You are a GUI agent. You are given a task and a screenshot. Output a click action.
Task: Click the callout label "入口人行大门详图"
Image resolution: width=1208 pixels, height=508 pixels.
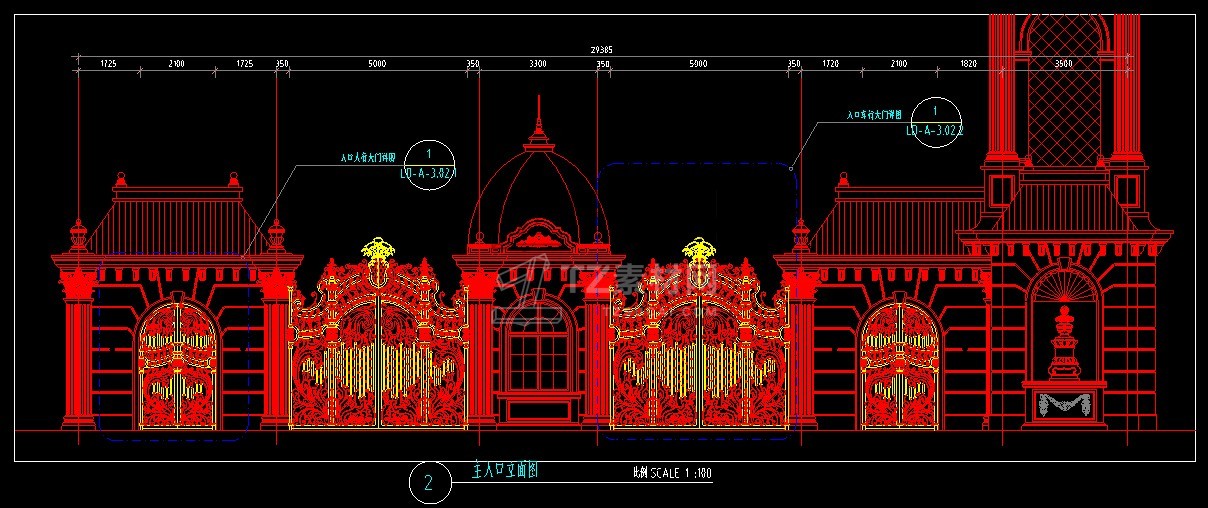point(368,158)
